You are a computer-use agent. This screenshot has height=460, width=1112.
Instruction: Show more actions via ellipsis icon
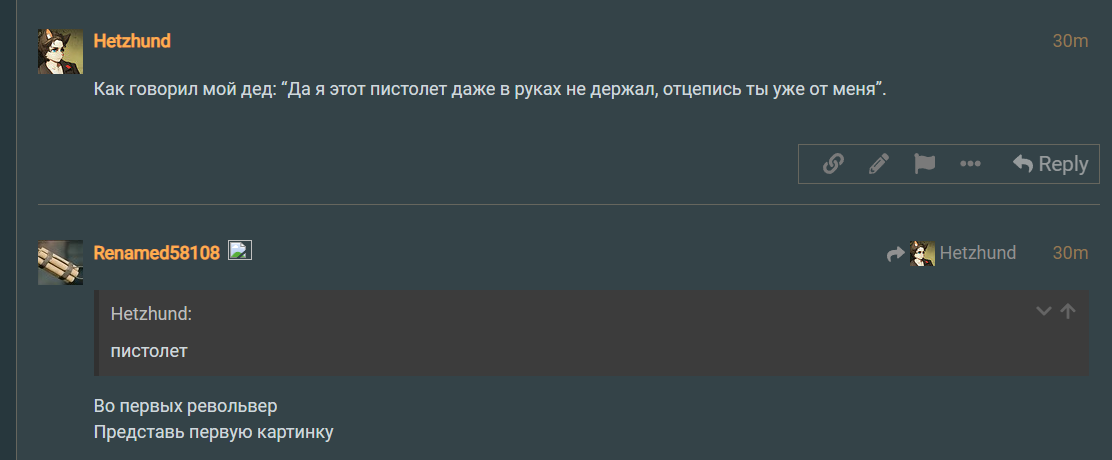[970, 164]
